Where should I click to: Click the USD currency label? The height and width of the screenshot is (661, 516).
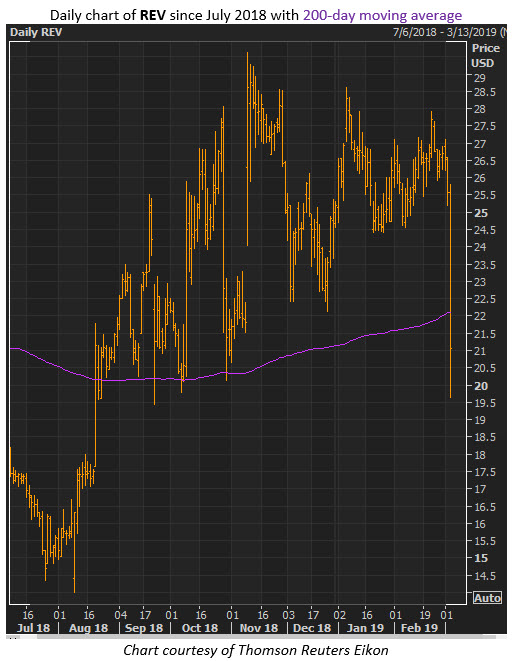(x=482, y=63)
